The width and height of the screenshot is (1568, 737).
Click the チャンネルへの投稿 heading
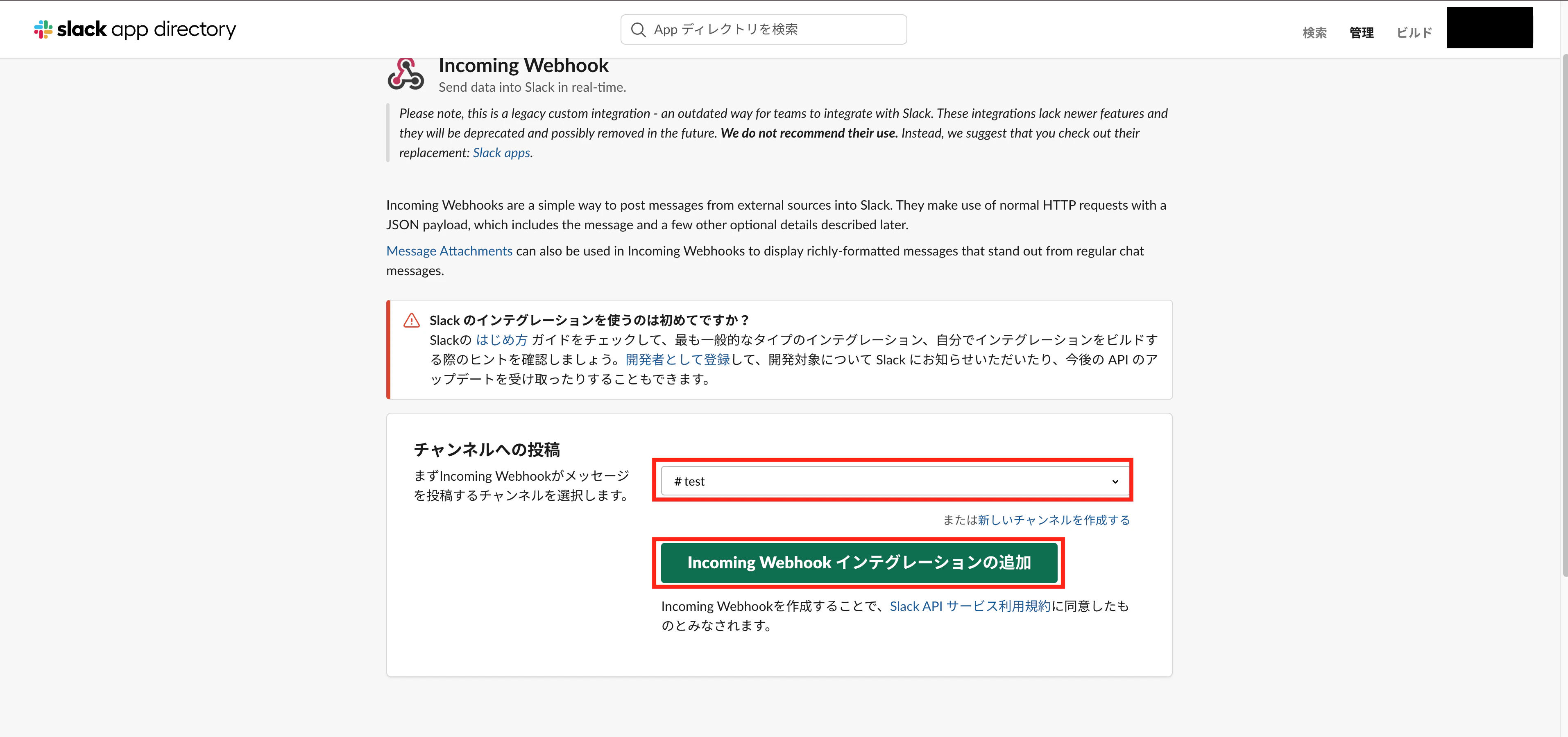[x=487, y=450]
